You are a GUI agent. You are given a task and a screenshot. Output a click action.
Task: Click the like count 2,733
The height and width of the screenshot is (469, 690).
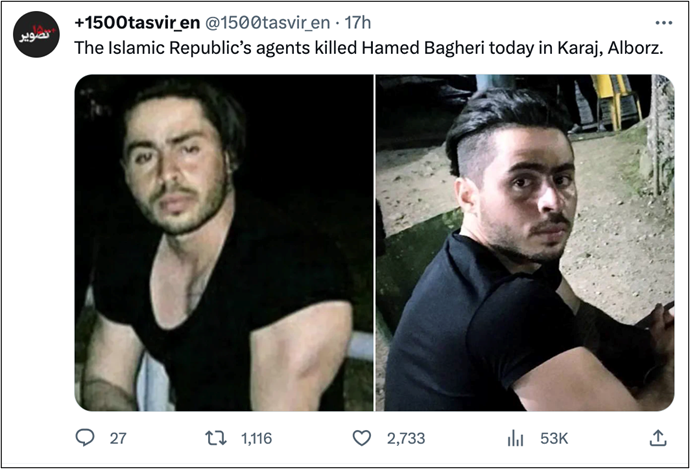point(406,438)
